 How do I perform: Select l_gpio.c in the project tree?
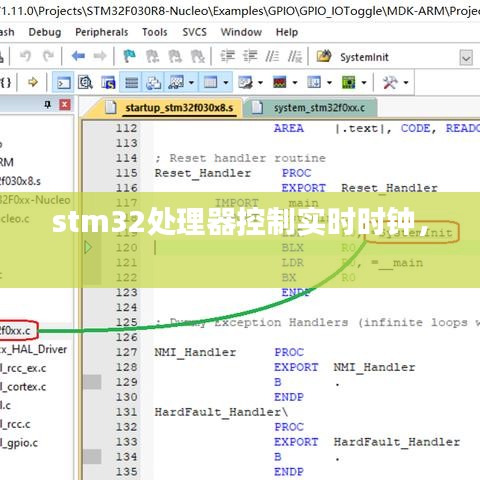[19, 443]
